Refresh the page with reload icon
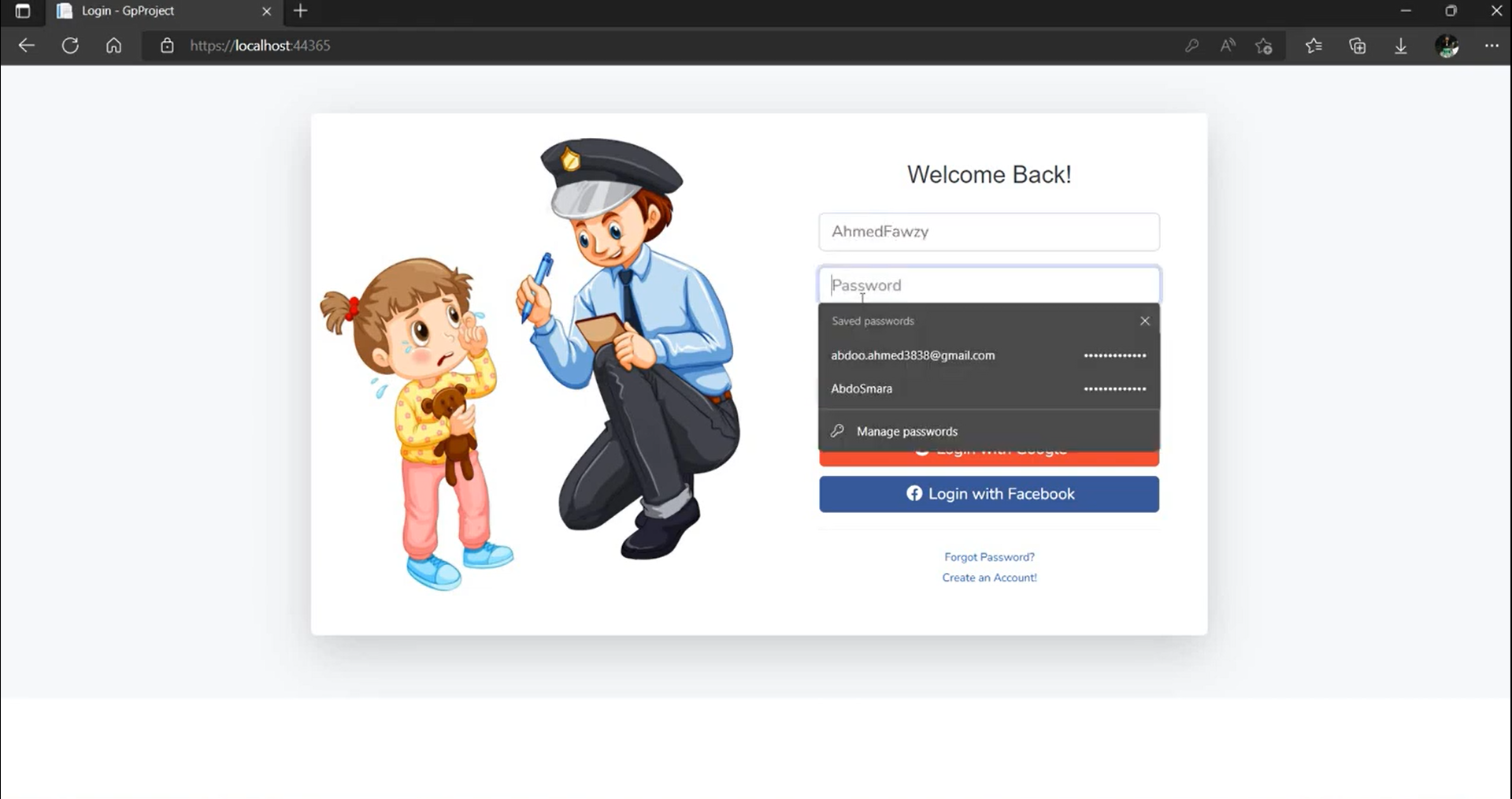The image size is (1512, 799). 70,46
